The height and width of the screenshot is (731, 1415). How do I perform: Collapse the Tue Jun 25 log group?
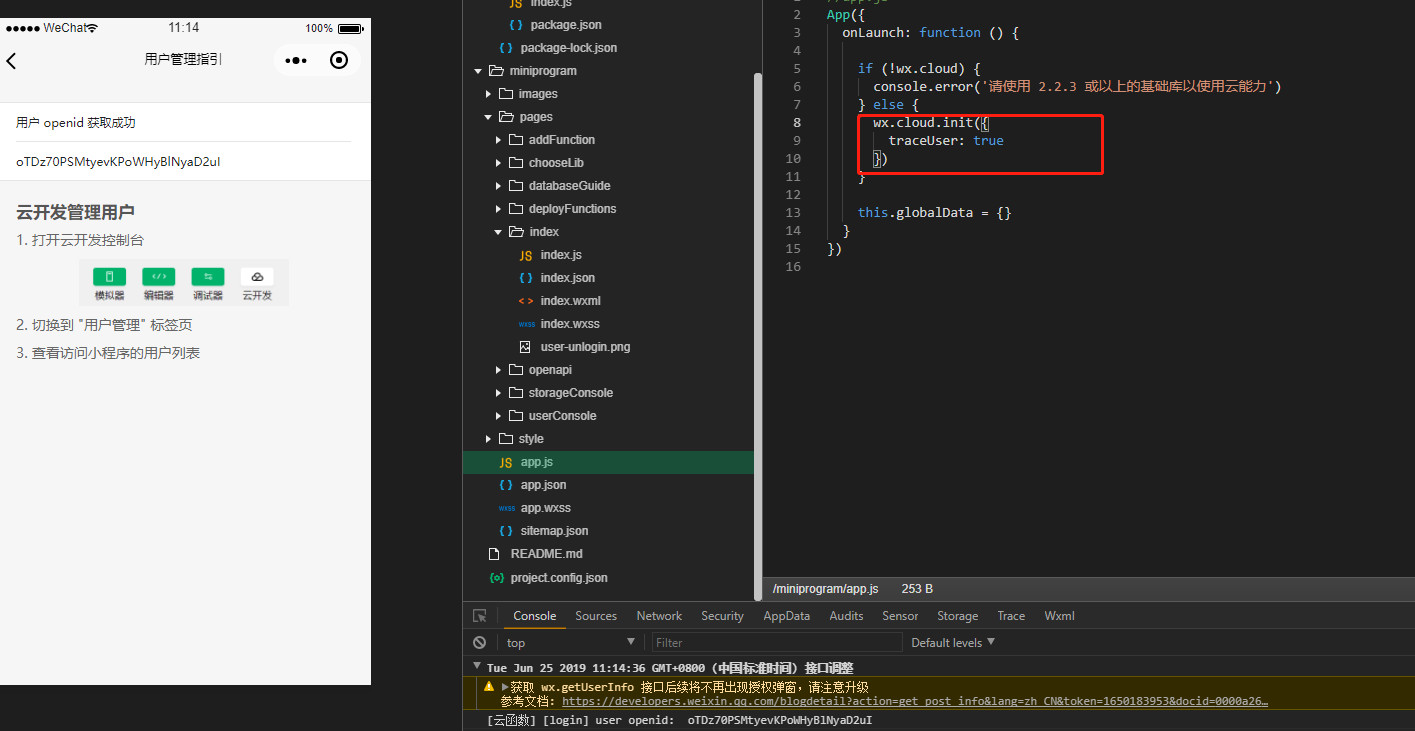476,667
